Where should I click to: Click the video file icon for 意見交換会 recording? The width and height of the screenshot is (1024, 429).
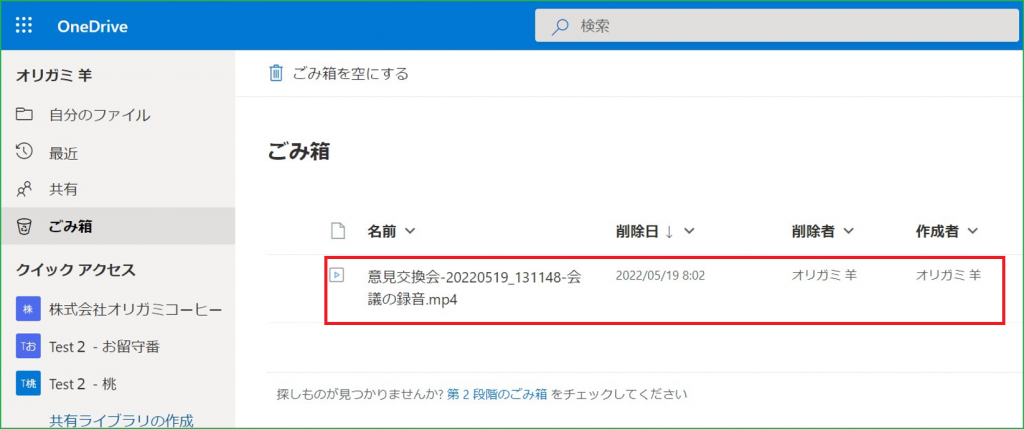coord(336,275)
